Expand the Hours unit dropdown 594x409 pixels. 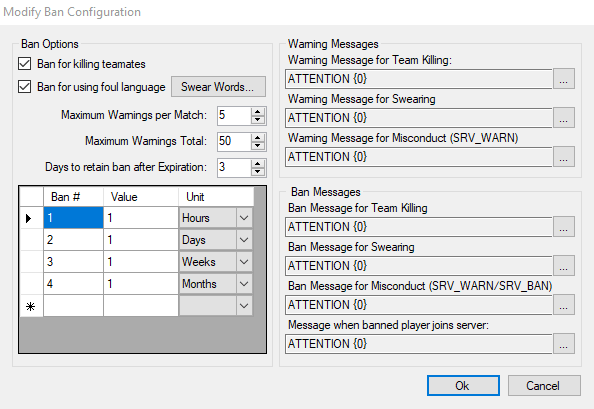coord(244,218)
